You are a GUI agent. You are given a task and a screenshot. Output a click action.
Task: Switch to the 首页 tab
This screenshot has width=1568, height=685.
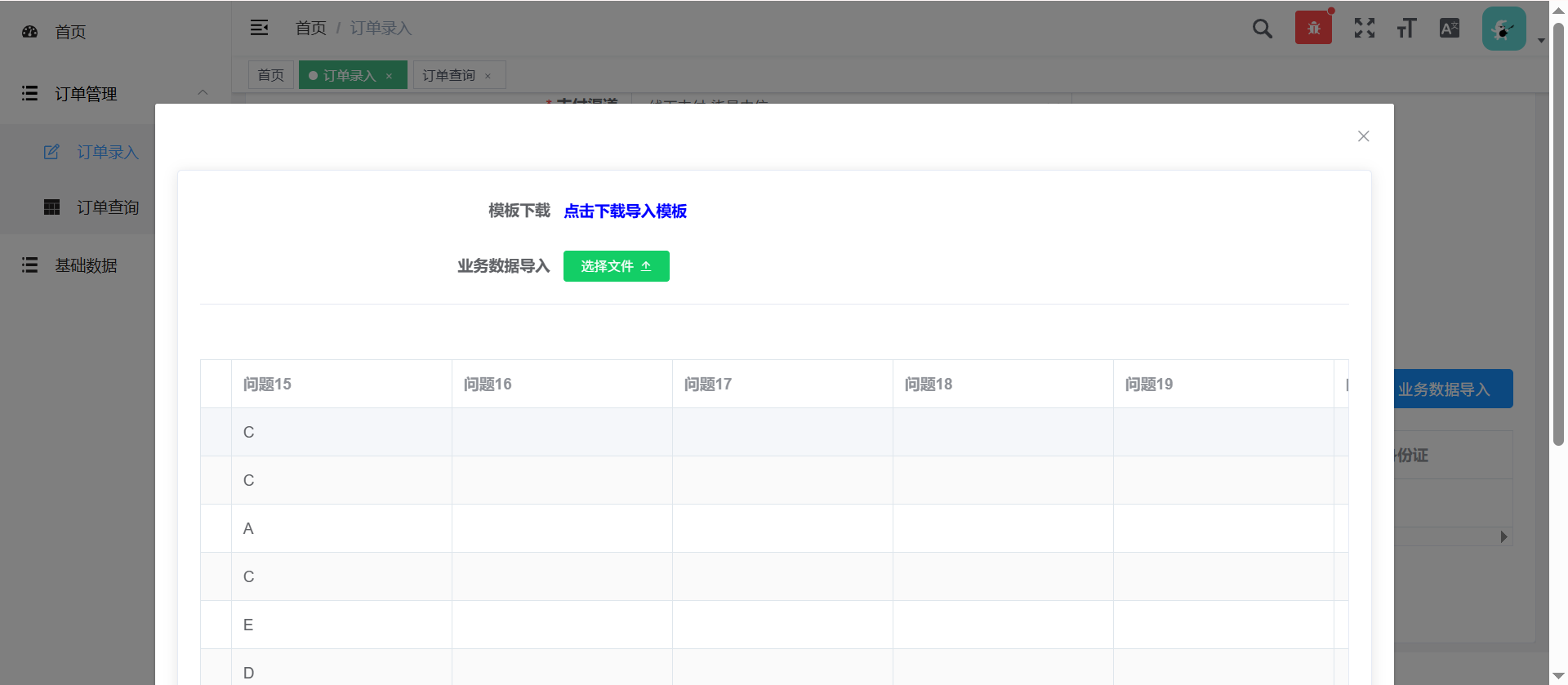(x=271, y=75)
